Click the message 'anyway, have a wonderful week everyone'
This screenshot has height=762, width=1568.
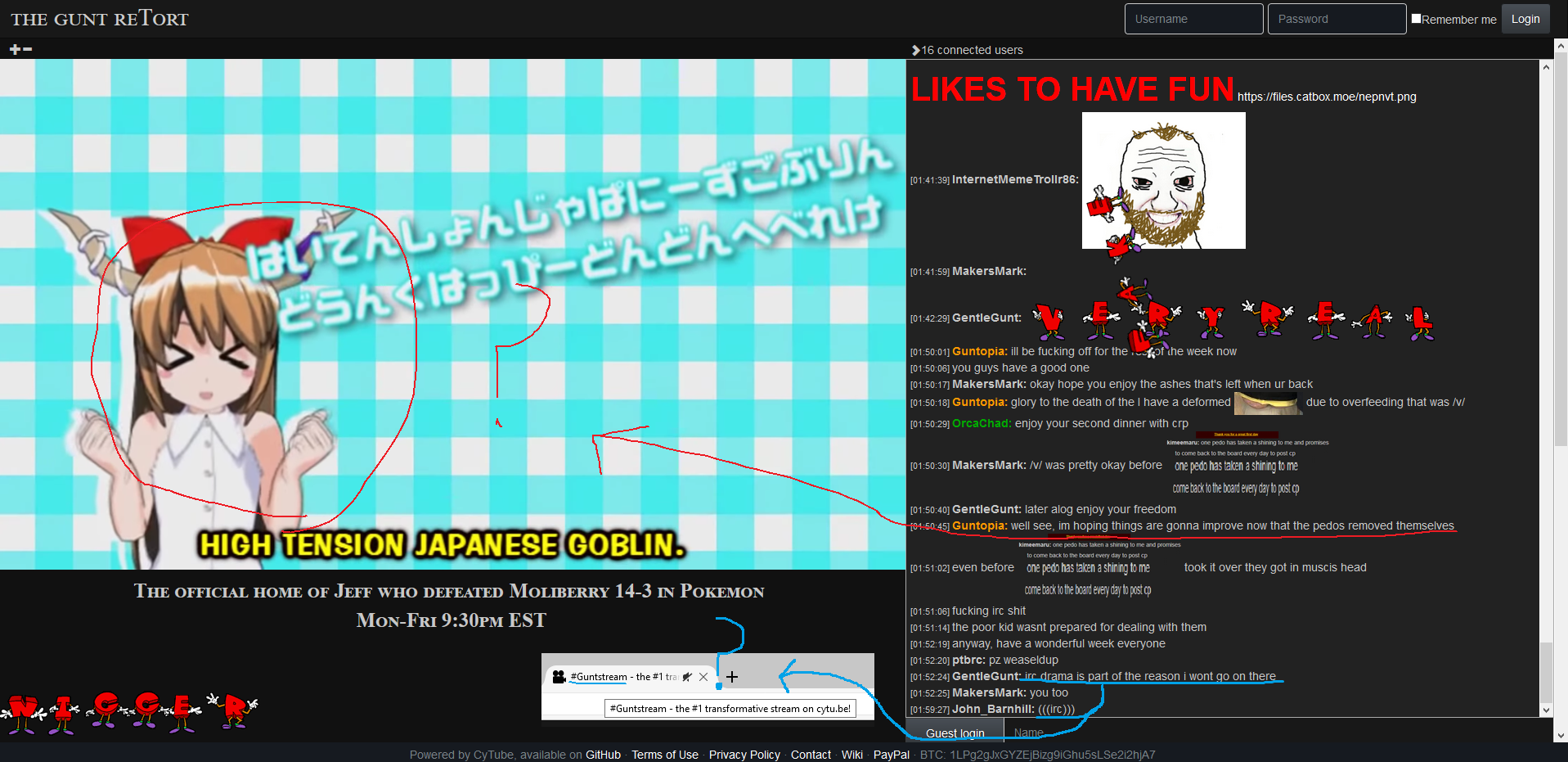pos(1058,643)
